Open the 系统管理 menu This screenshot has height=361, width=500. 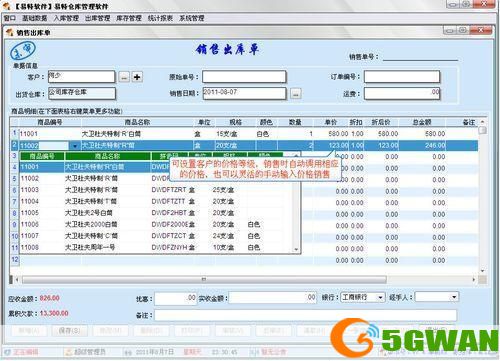point(192,18)
